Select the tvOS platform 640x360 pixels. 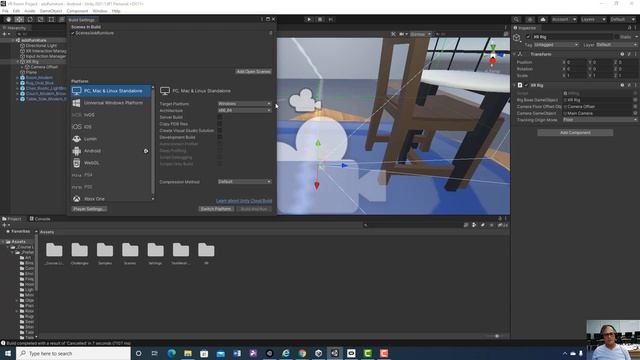(111, 115)
